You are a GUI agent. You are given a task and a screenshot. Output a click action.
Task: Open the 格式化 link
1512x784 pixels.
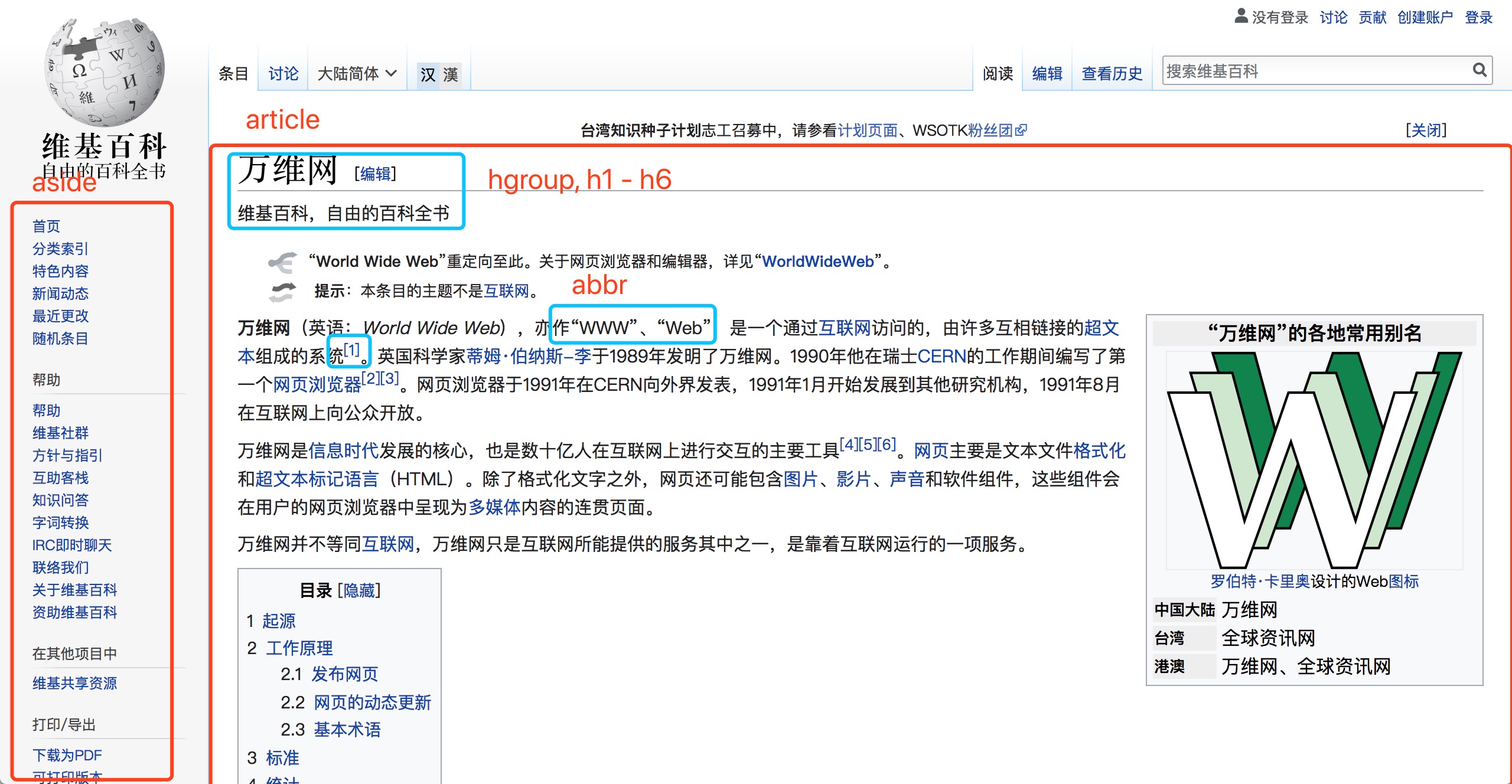1100,451
